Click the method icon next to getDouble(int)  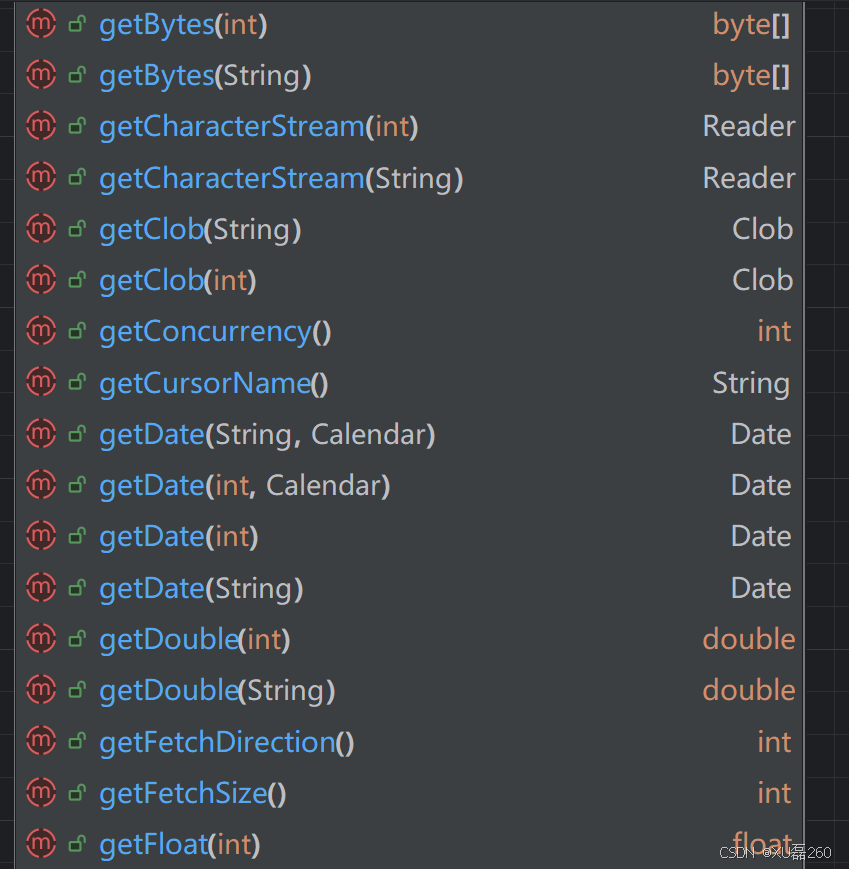pos(40,638)
